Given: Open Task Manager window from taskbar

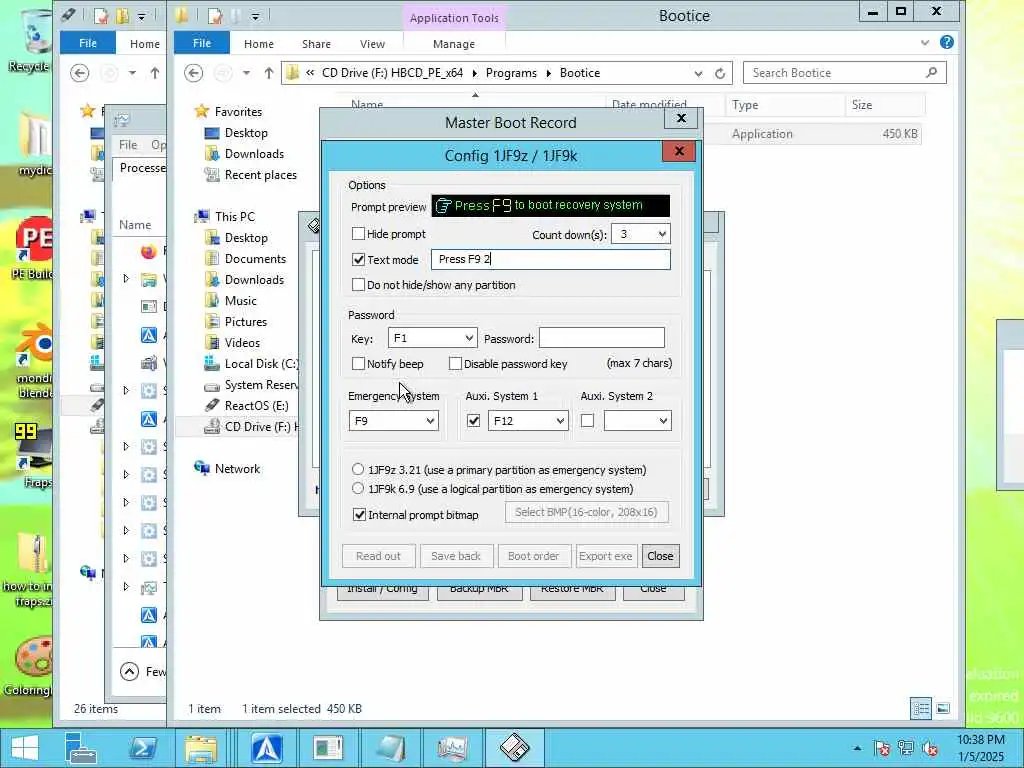Looking at the screenshot, I should pyautogui.click(x=453, y=748).
